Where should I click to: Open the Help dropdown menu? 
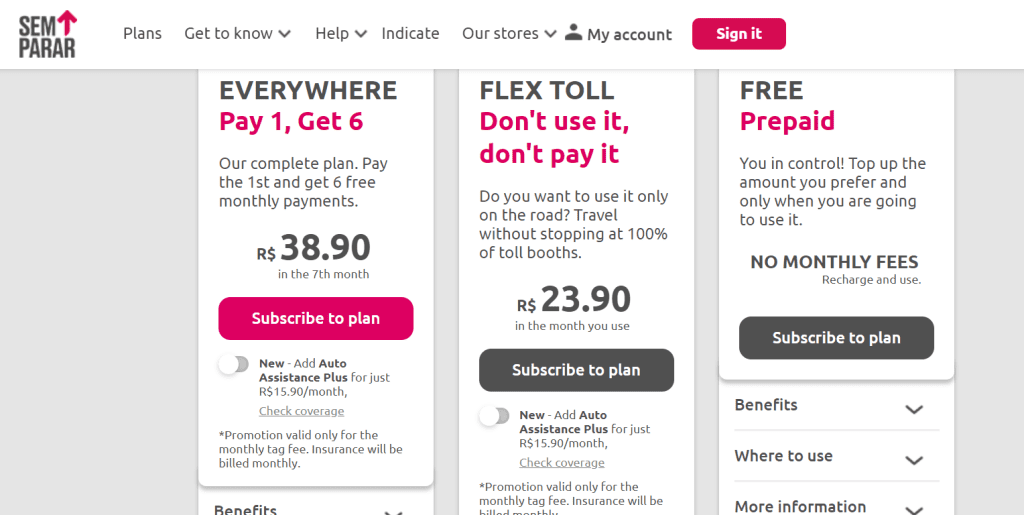(x=341, y=34)
